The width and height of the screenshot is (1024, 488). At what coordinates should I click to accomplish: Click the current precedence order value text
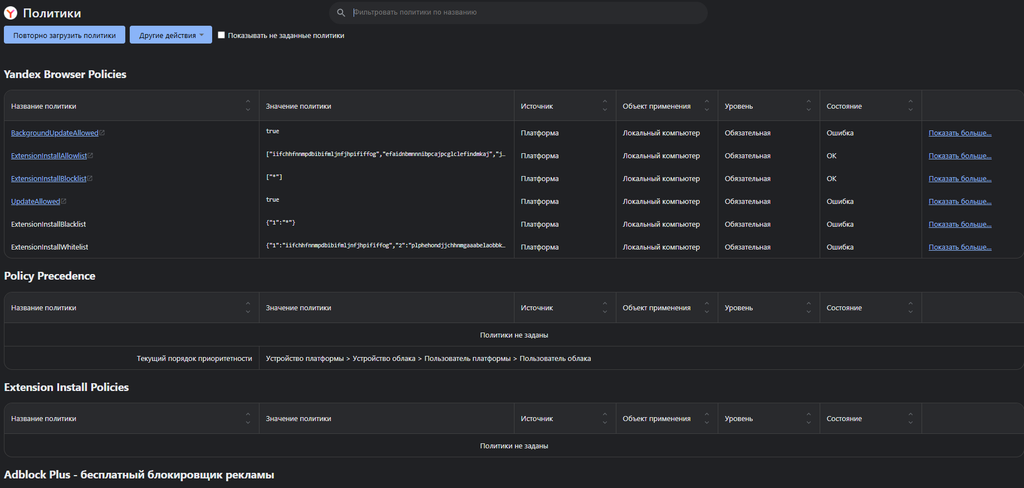click(x=428, y=358)
